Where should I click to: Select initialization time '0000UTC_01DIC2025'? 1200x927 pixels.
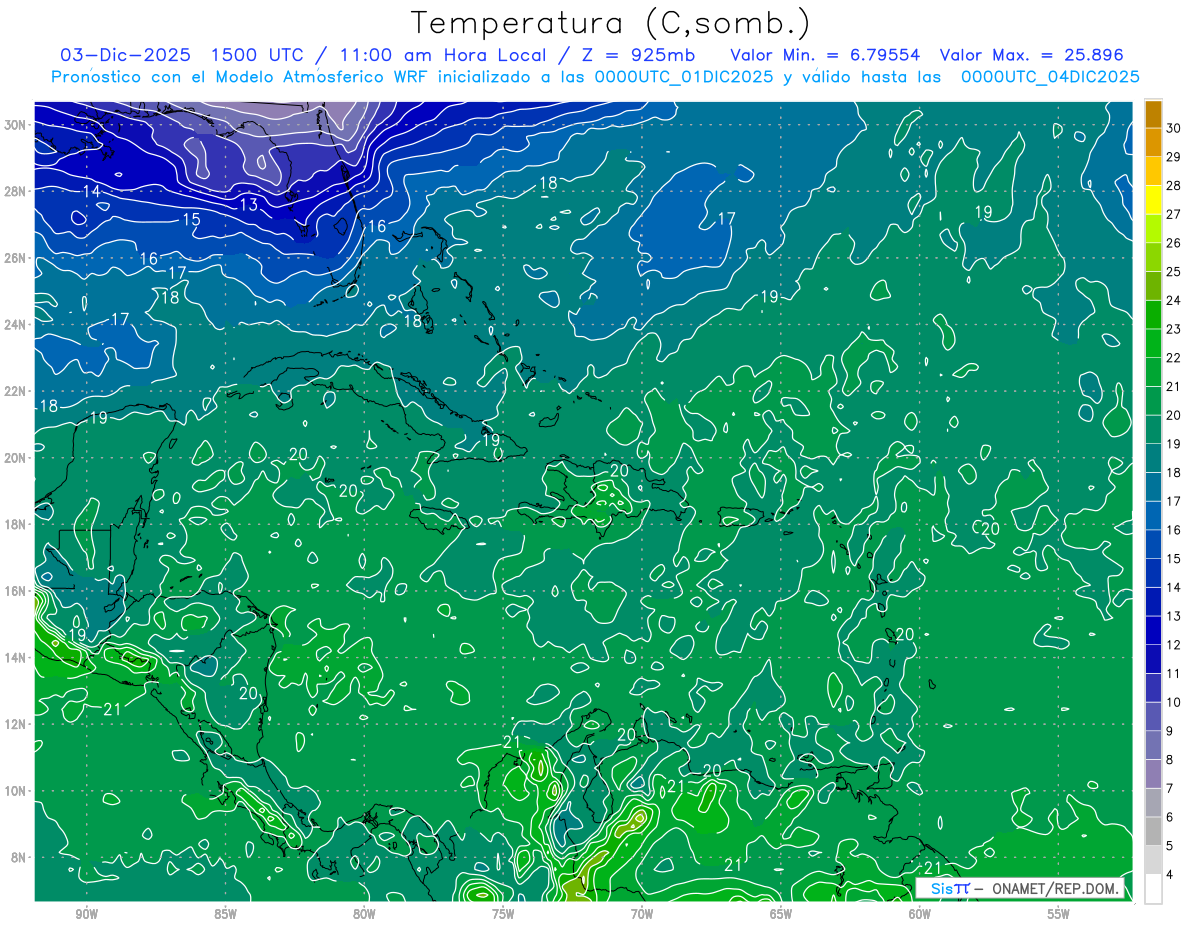tap(684, 77)
